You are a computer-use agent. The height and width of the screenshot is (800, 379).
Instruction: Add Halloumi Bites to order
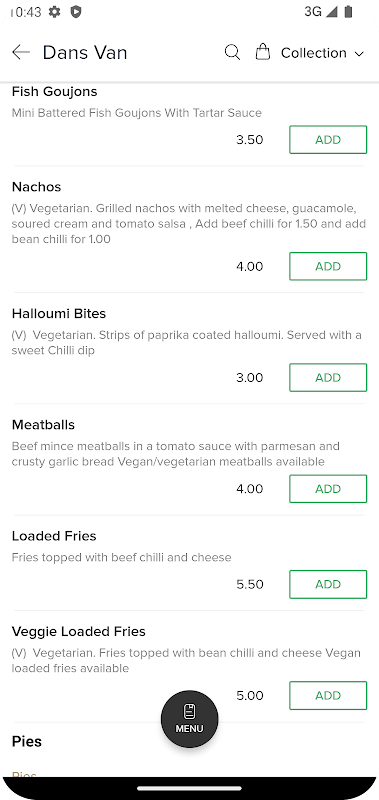click(328, 378)
